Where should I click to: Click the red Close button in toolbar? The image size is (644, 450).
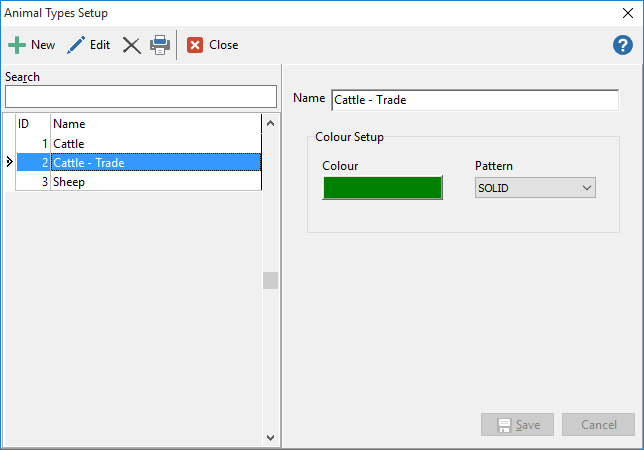(x=212, y=45)
